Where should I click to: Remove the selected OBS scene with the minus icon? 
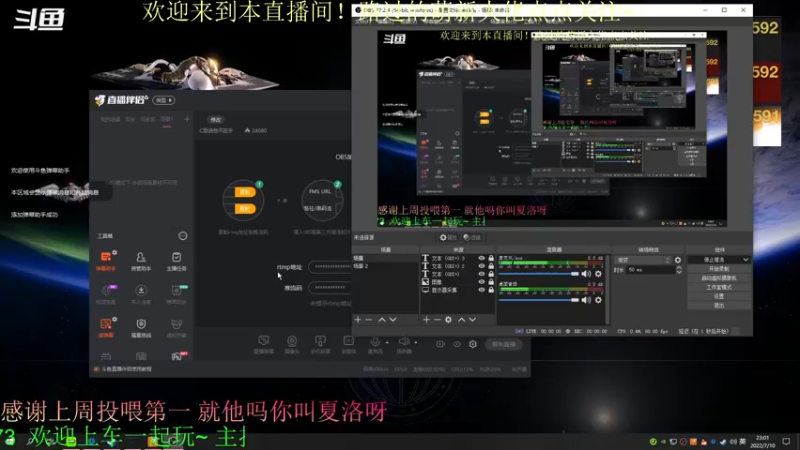(369, 319)
